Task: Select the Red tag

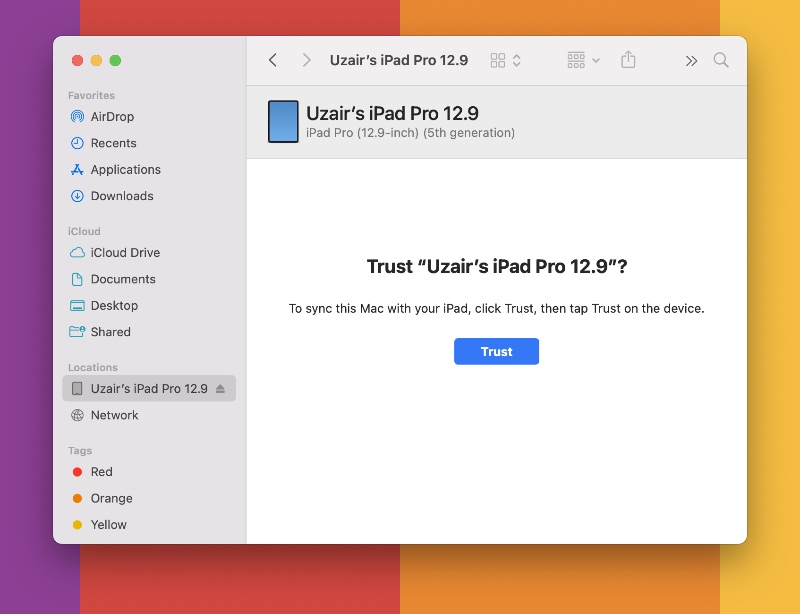Action: (x=101, y=472)
